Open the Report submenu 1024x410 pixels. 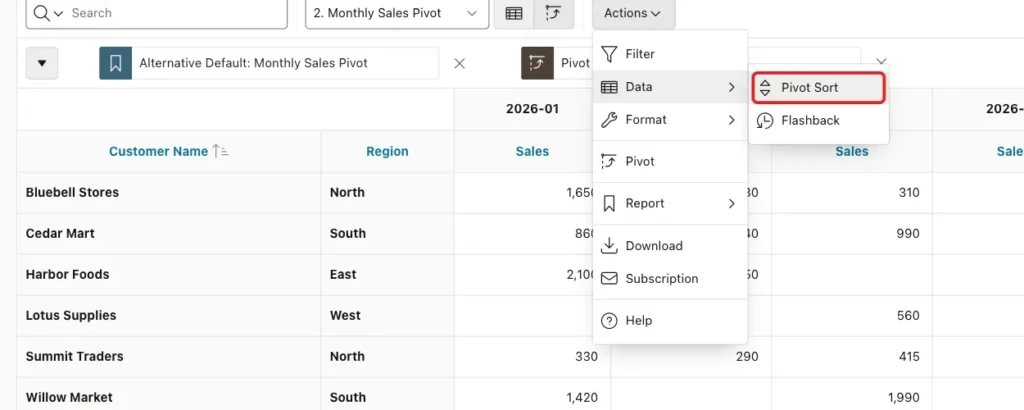click(670, 204)
